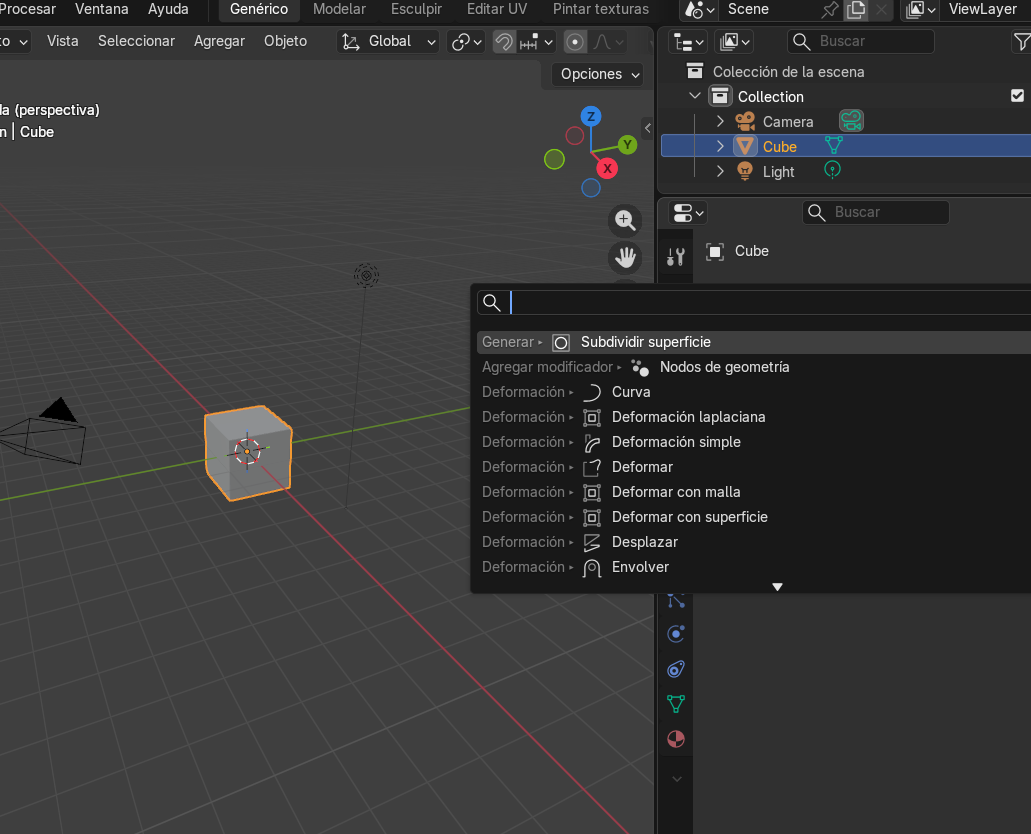Select Nodos de geometría modifier entry

click(x=724, y=367)
